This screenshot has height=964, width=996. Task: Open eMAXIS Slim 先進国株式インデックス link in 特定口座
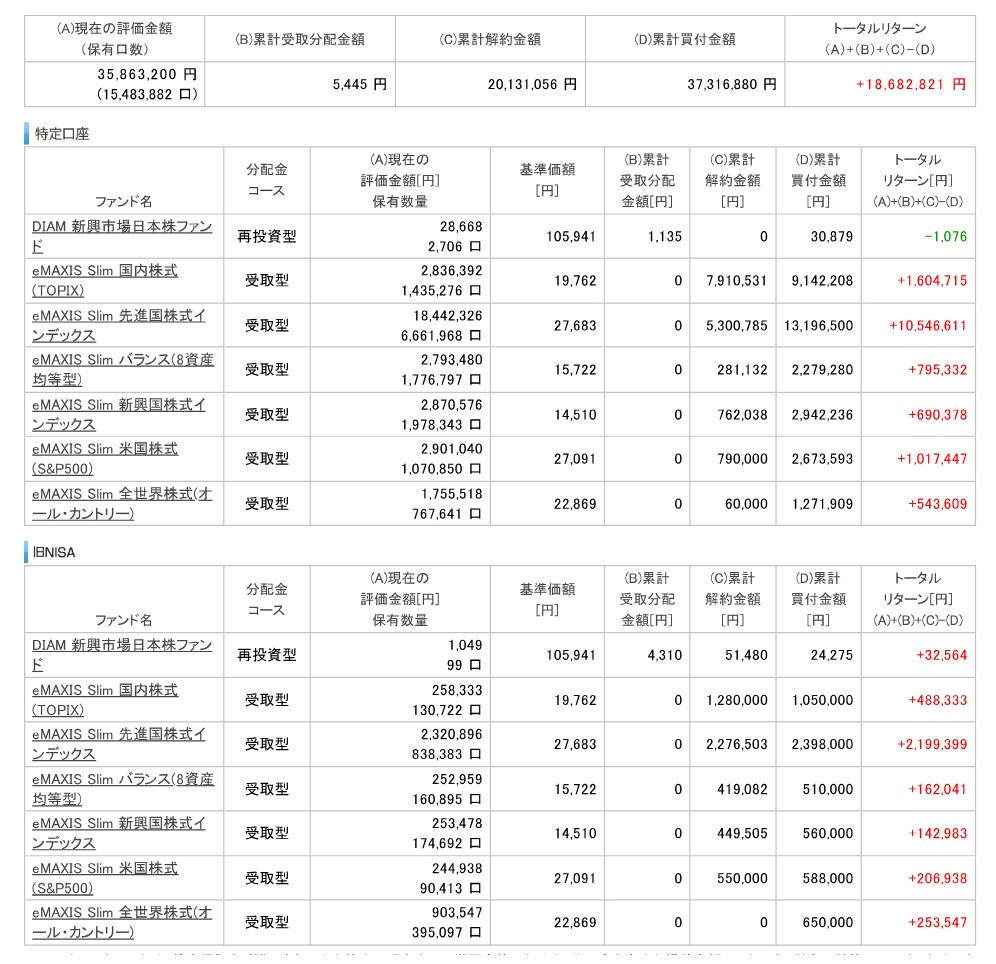[x=119, y=325]
